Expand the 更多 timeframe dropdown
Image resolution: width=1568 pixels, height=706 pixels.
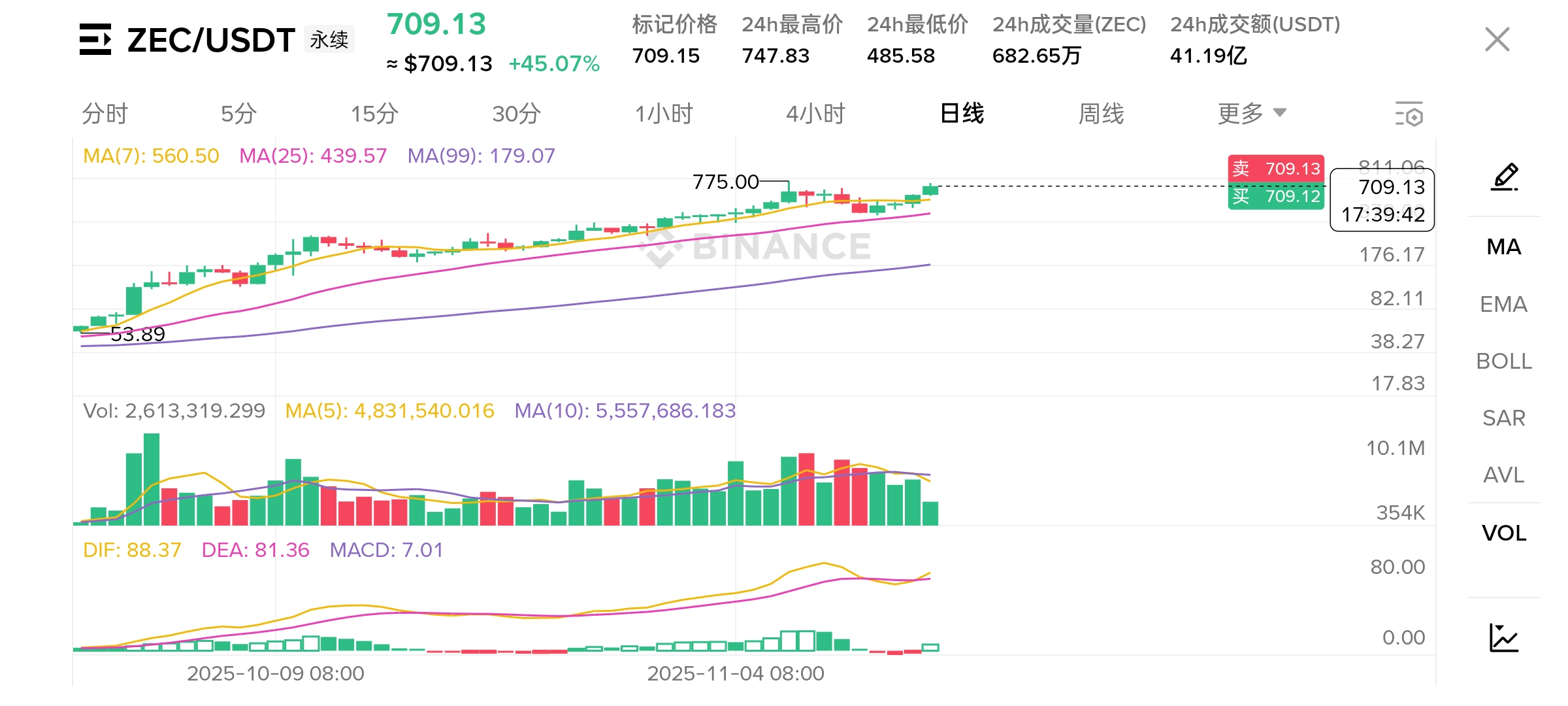click(x=1251, y=114)
